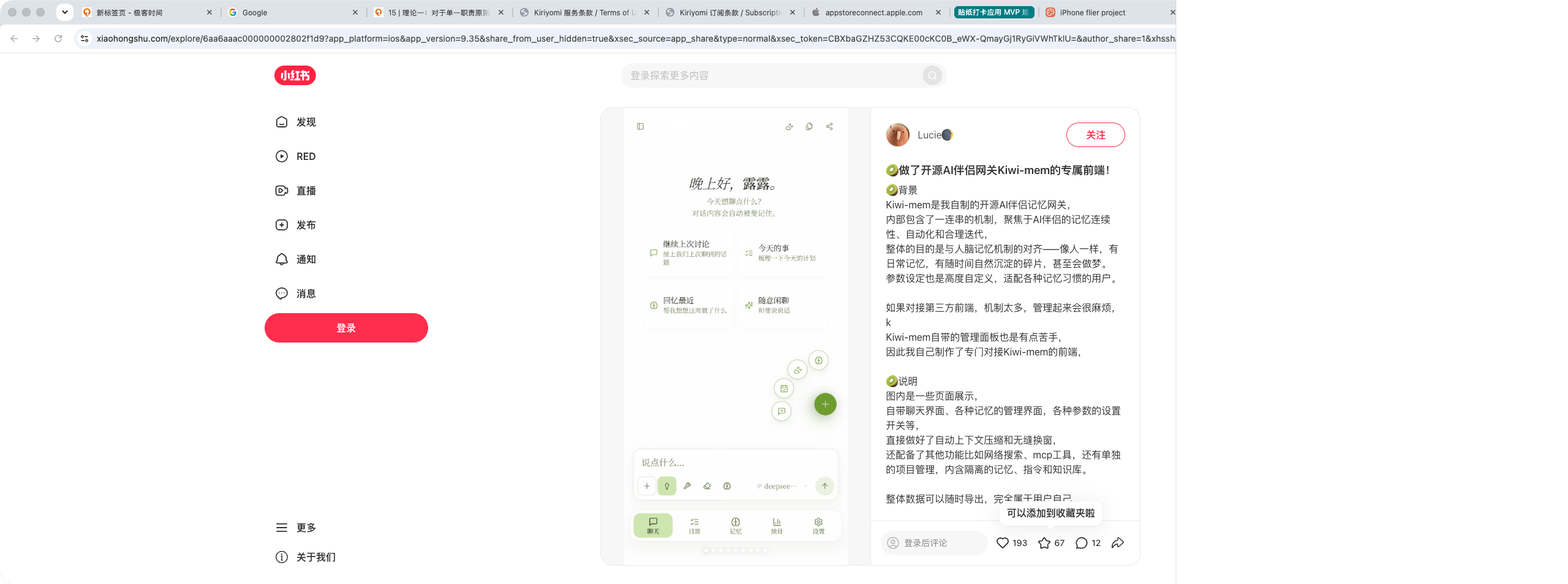Open the comments bubble showing 12
The height and width of the screenshot is (584, 1568).
pyautogui.click(x=1081, y=543)
